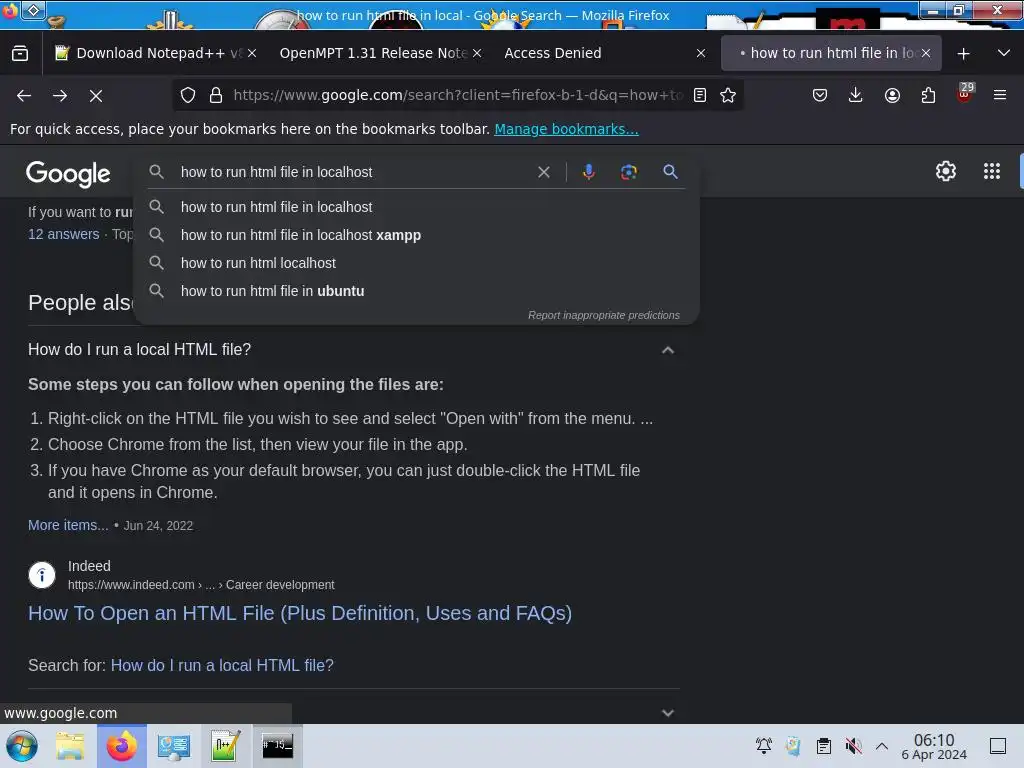The width and height of the screenshot is (1024, 768).
Task: Save the page to Pocket
Action: coord(820,95)
